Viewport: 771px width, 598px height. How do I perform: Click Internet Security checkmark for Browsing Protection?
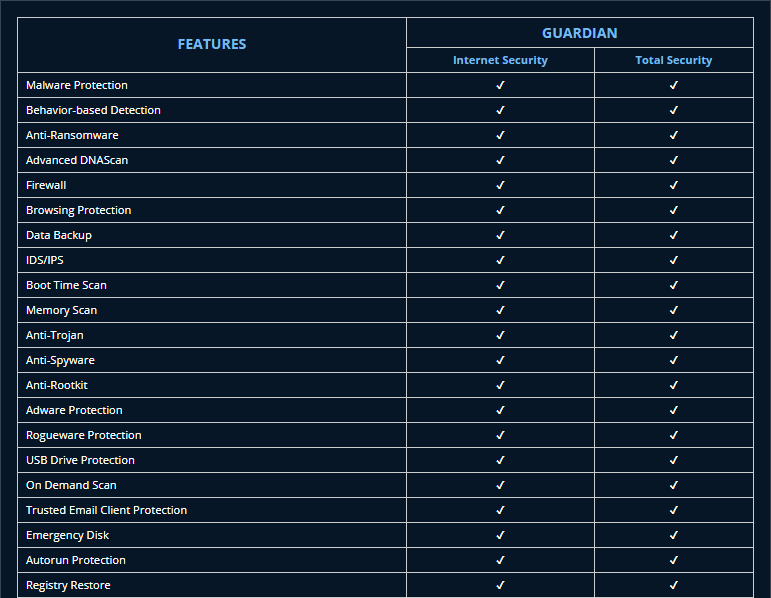(x=500, y=210)
